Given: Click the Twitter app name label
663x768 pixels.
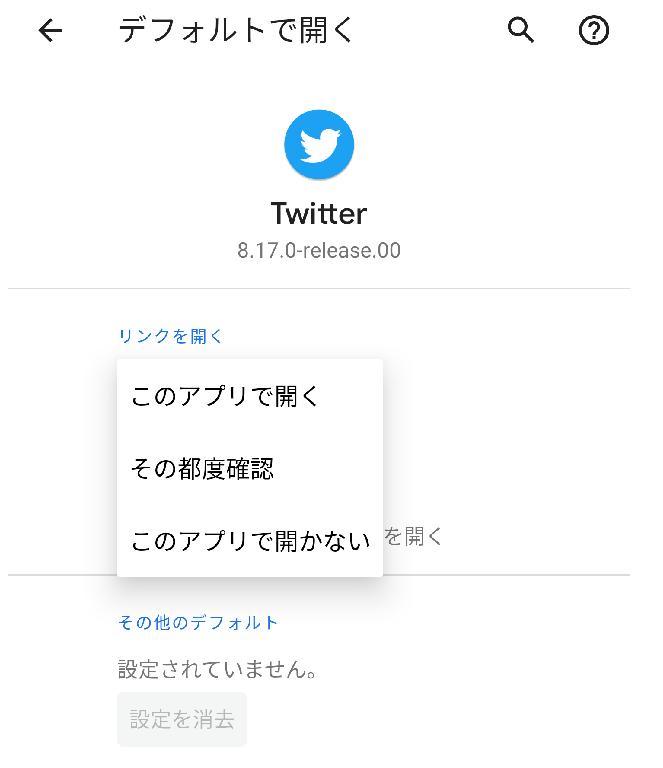Looking at the screenshot, I should (319, 214).
